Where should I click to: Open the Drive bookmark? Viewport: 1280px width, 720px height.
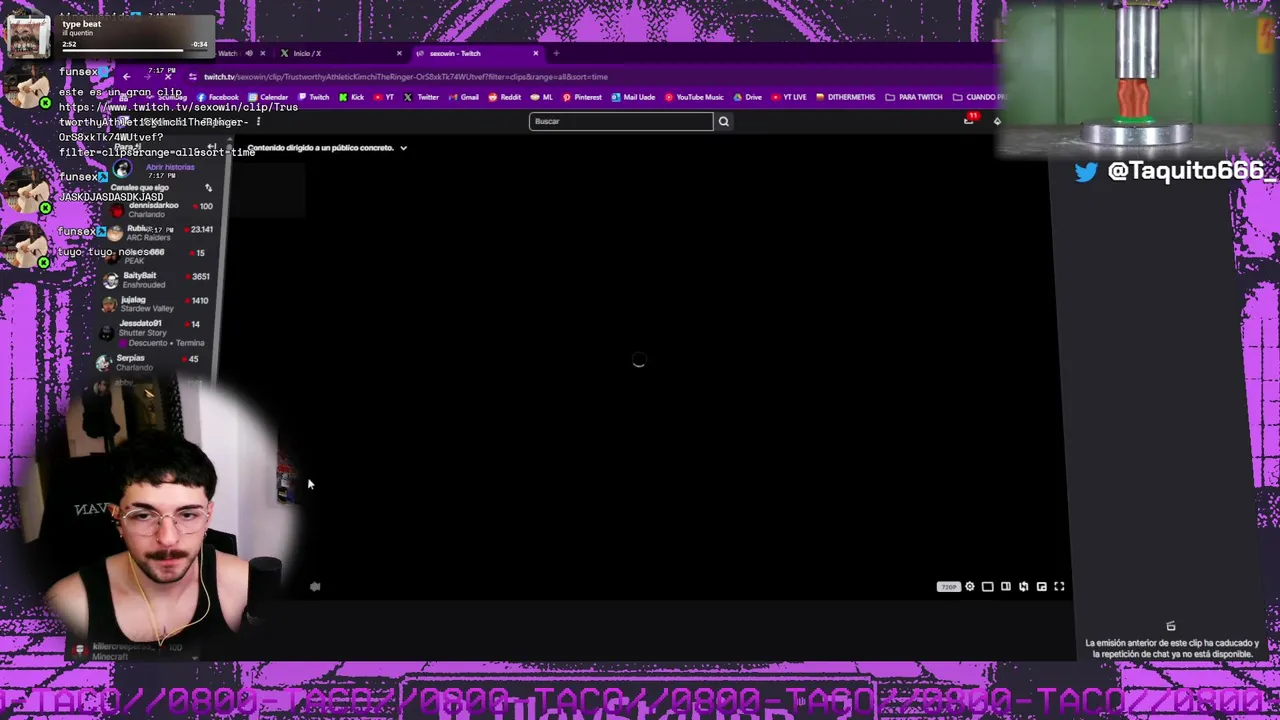tap(747, 97)
